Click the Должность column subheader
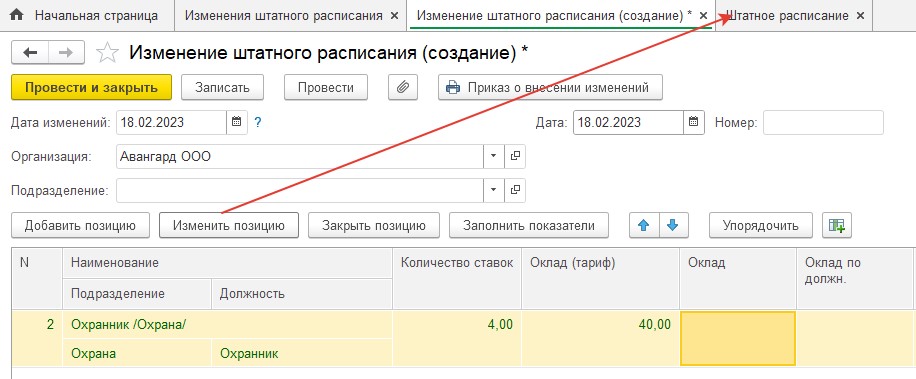Screen dimensions: 916x379 (301, 293)
